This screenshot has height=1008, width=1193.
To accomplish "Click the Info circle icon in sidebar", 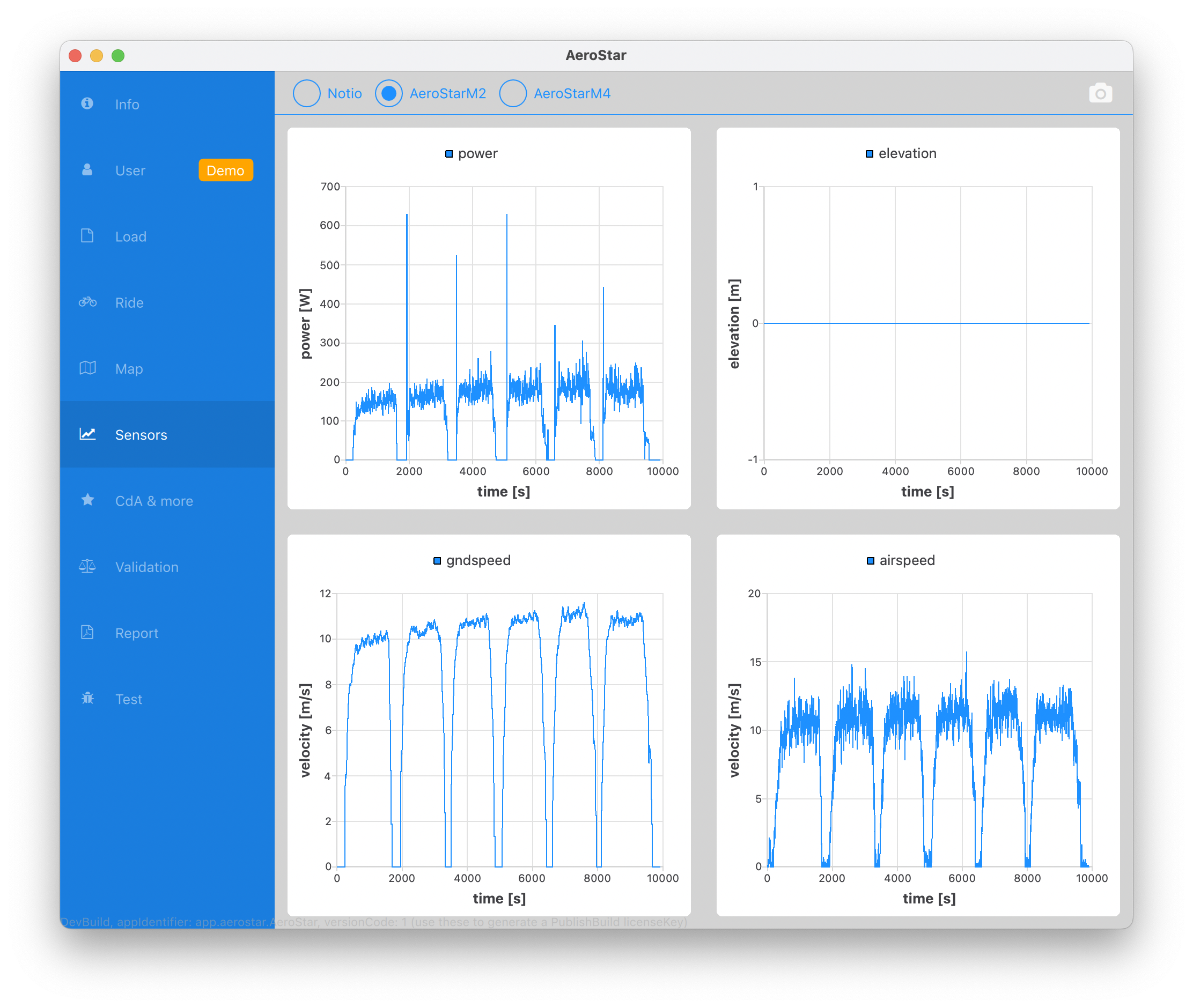I will tap(87, 103).
